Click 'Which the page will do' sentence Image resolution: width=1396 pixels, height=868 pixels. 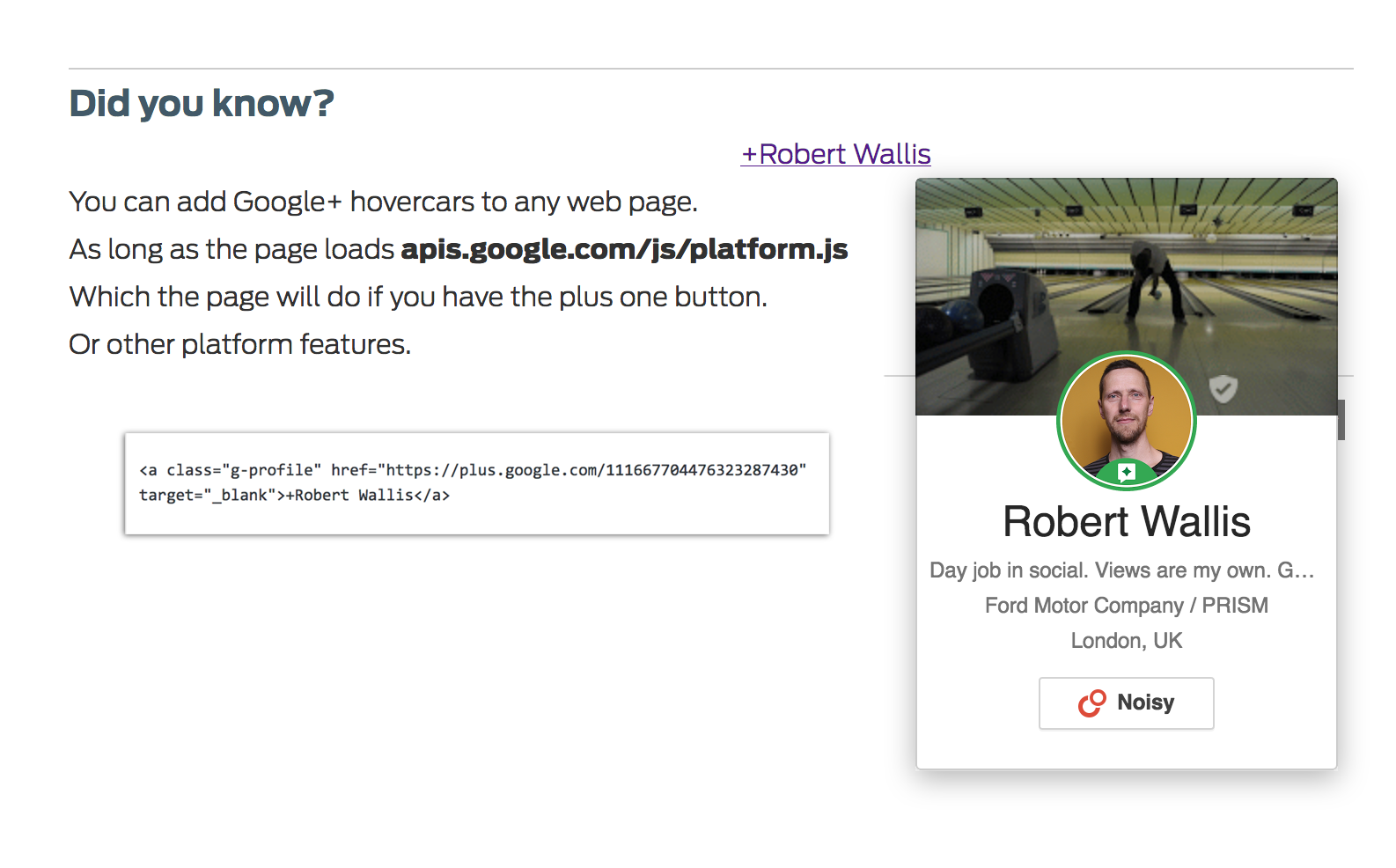tap(418, 297)
